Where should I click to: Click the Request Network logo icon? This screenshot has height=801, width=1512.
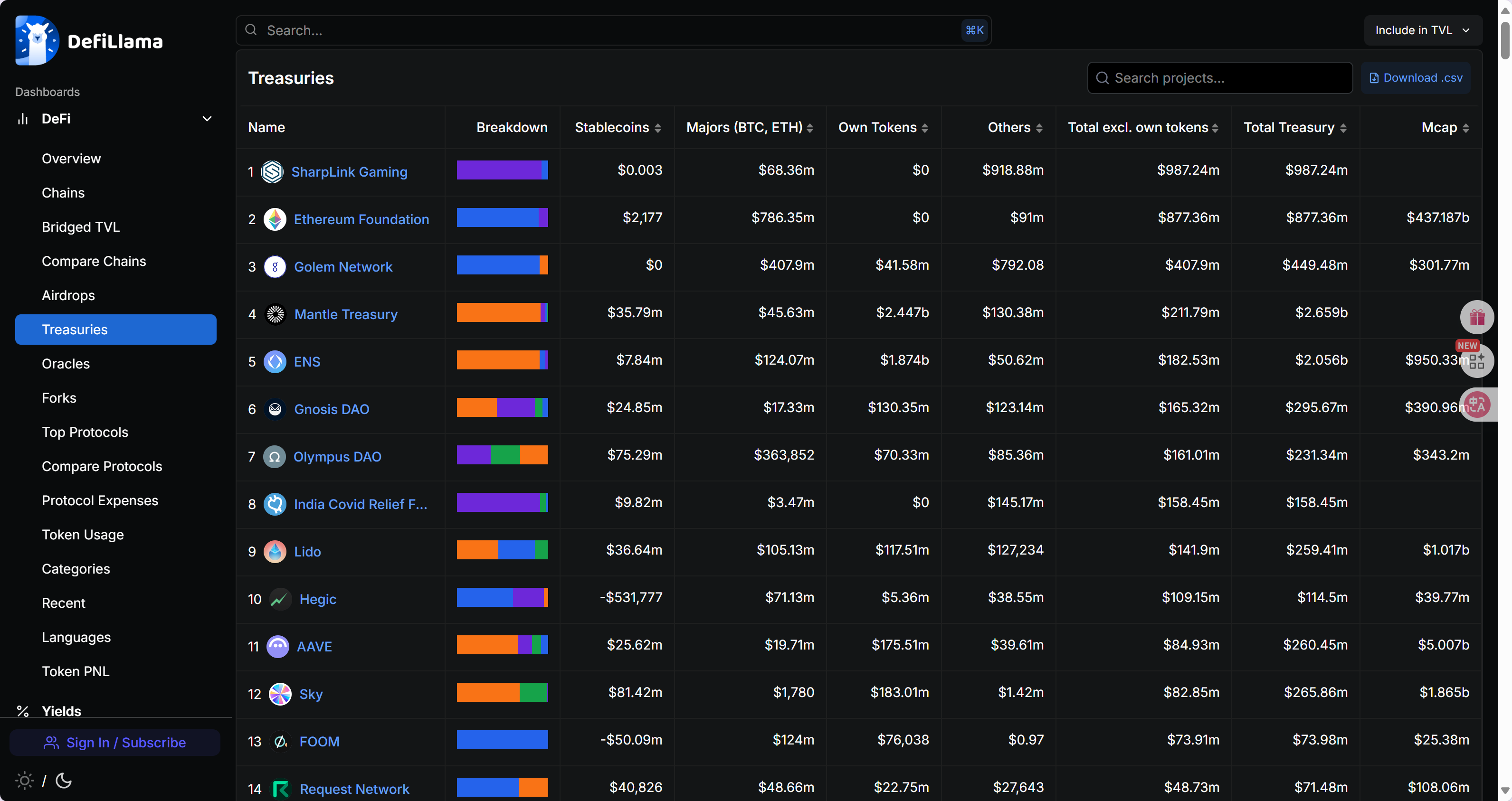pyautogui.click(x=281, y=789)
